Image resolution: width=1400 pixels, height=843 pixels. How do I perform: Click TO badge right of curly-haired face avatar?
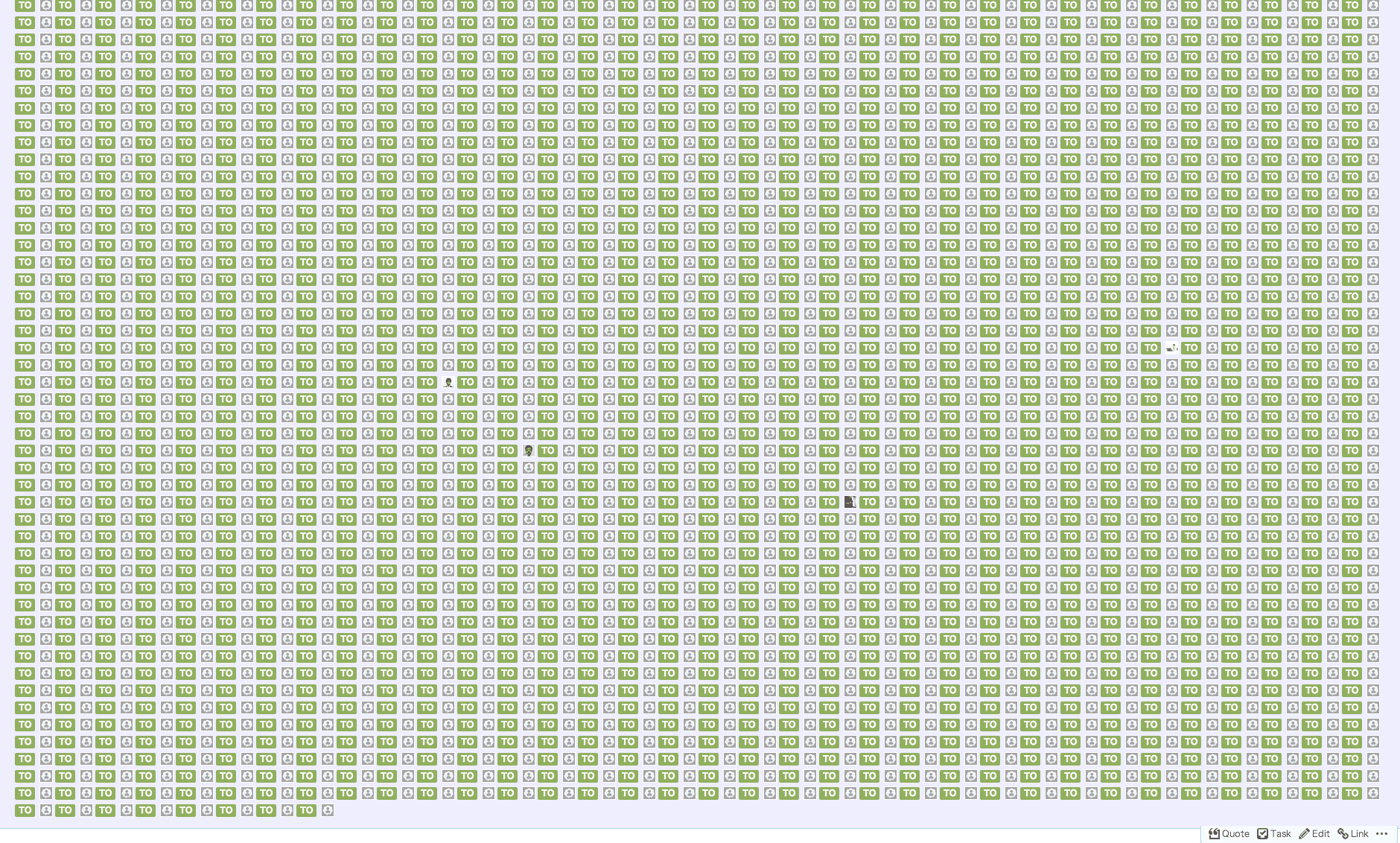pyautogui.click(x=547, y=451)
